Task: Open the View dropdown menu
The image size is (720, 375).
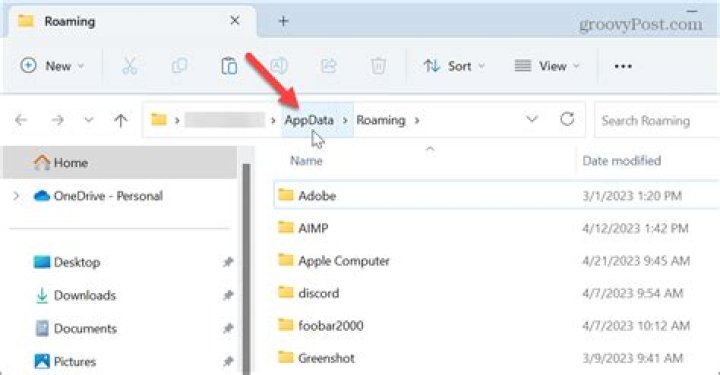Action: pyautogui.click(x=546, y=66)
